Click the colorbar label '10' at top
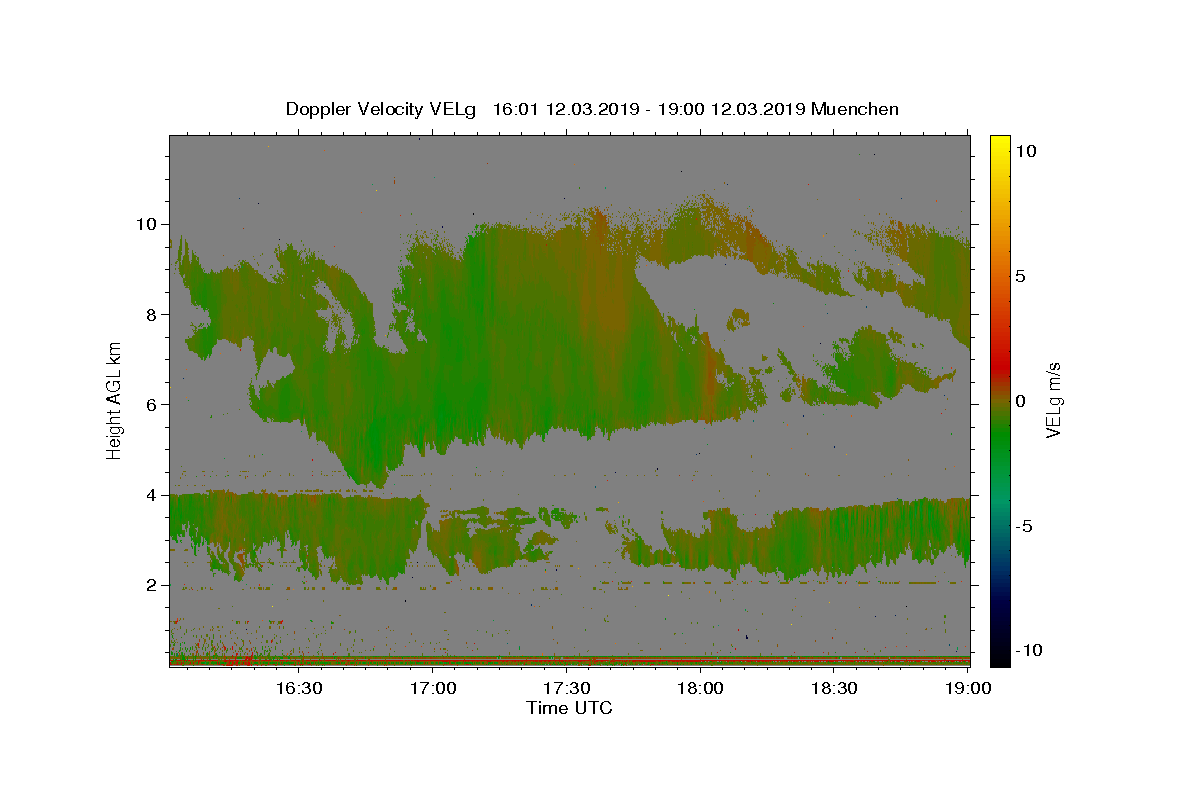 [1025, 150]
